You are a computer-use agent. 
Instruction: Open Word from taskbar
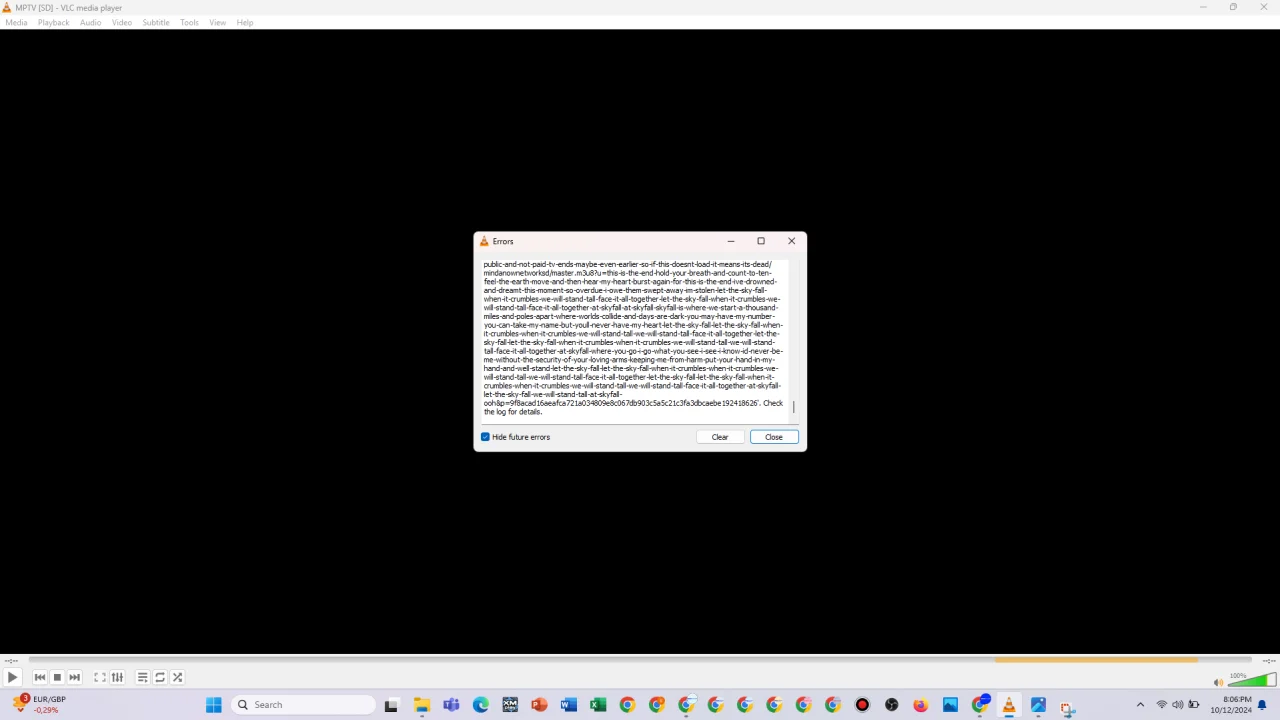click(x=568, y=705)
